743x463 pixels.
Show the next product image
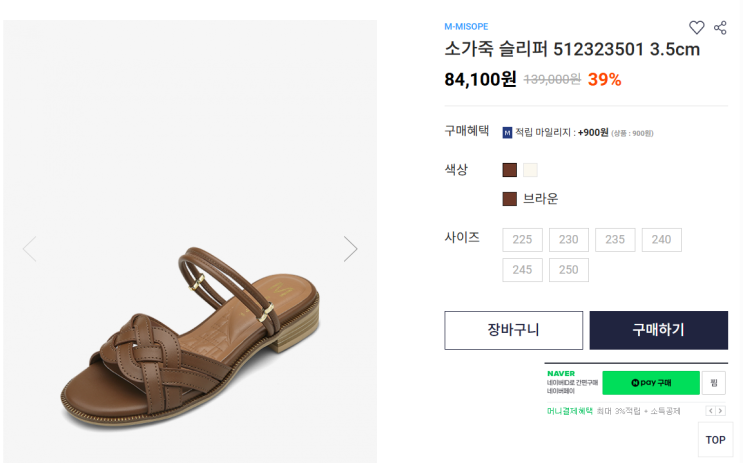(350, 249)
